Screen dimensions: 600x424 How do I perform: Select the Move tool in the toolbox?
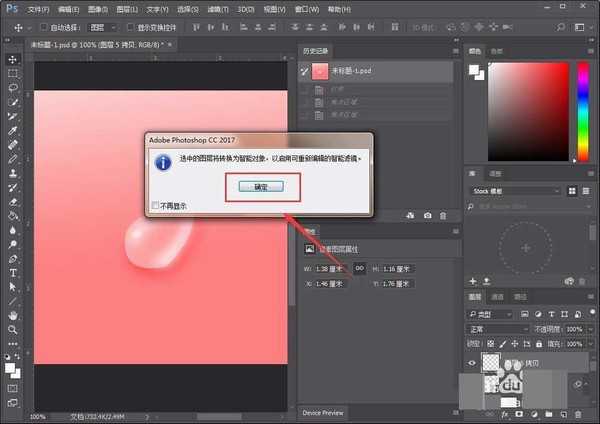13,59
